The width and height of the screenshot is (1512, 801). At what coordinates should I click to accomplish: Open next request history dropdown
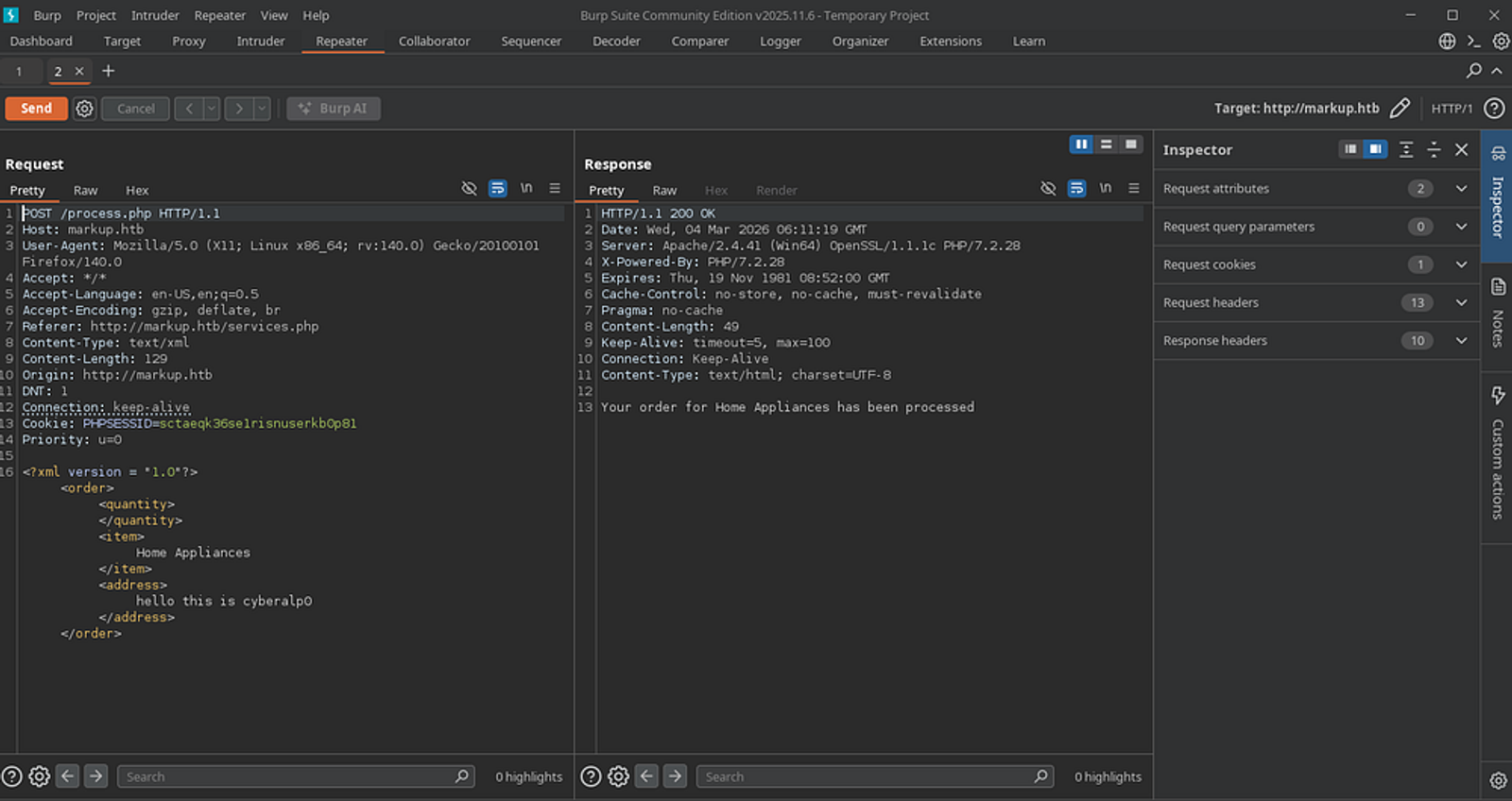[x=262, y=109]
